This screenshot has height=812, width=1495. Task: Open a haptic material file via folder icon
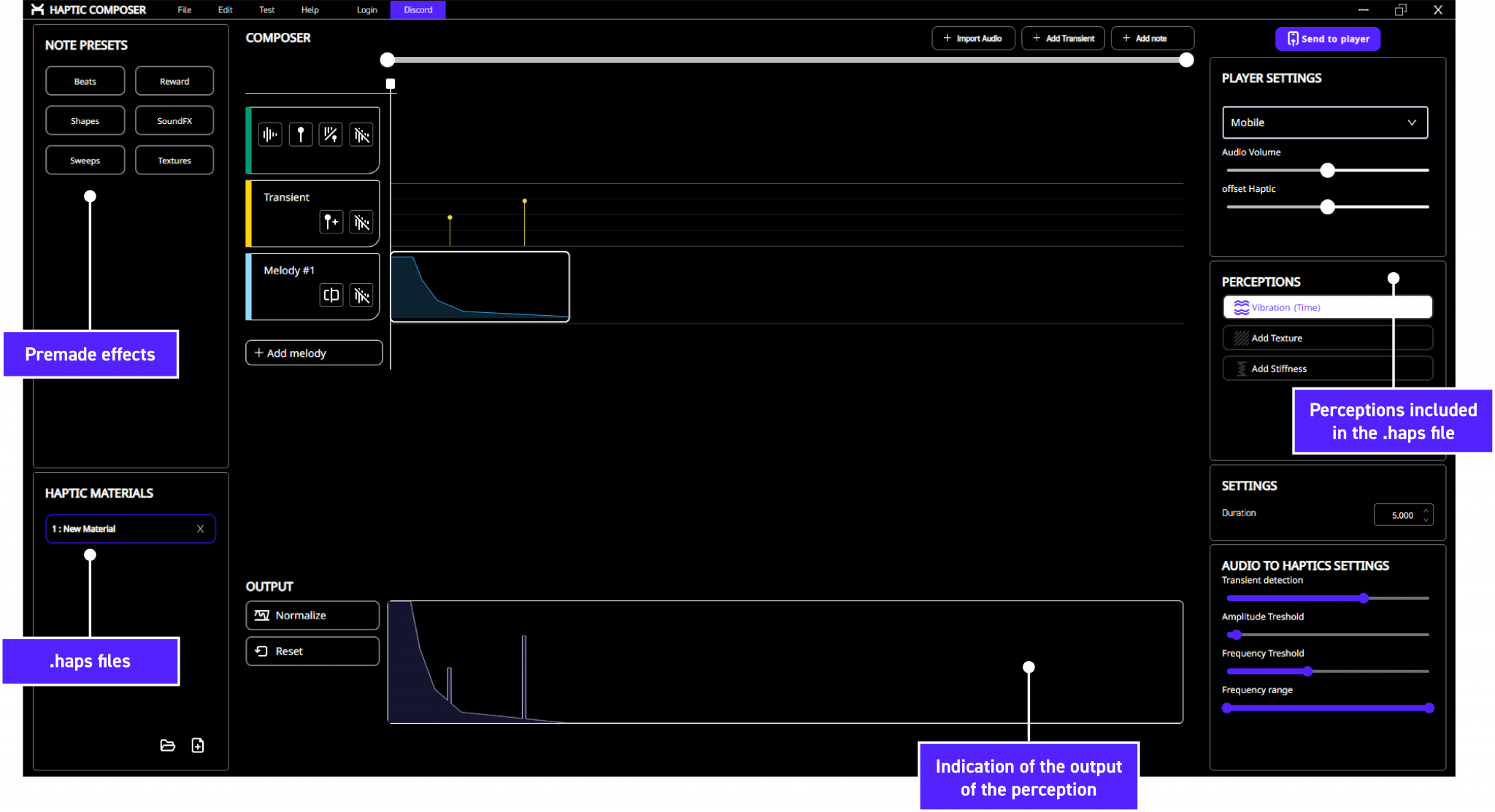[x=168, y=745]
